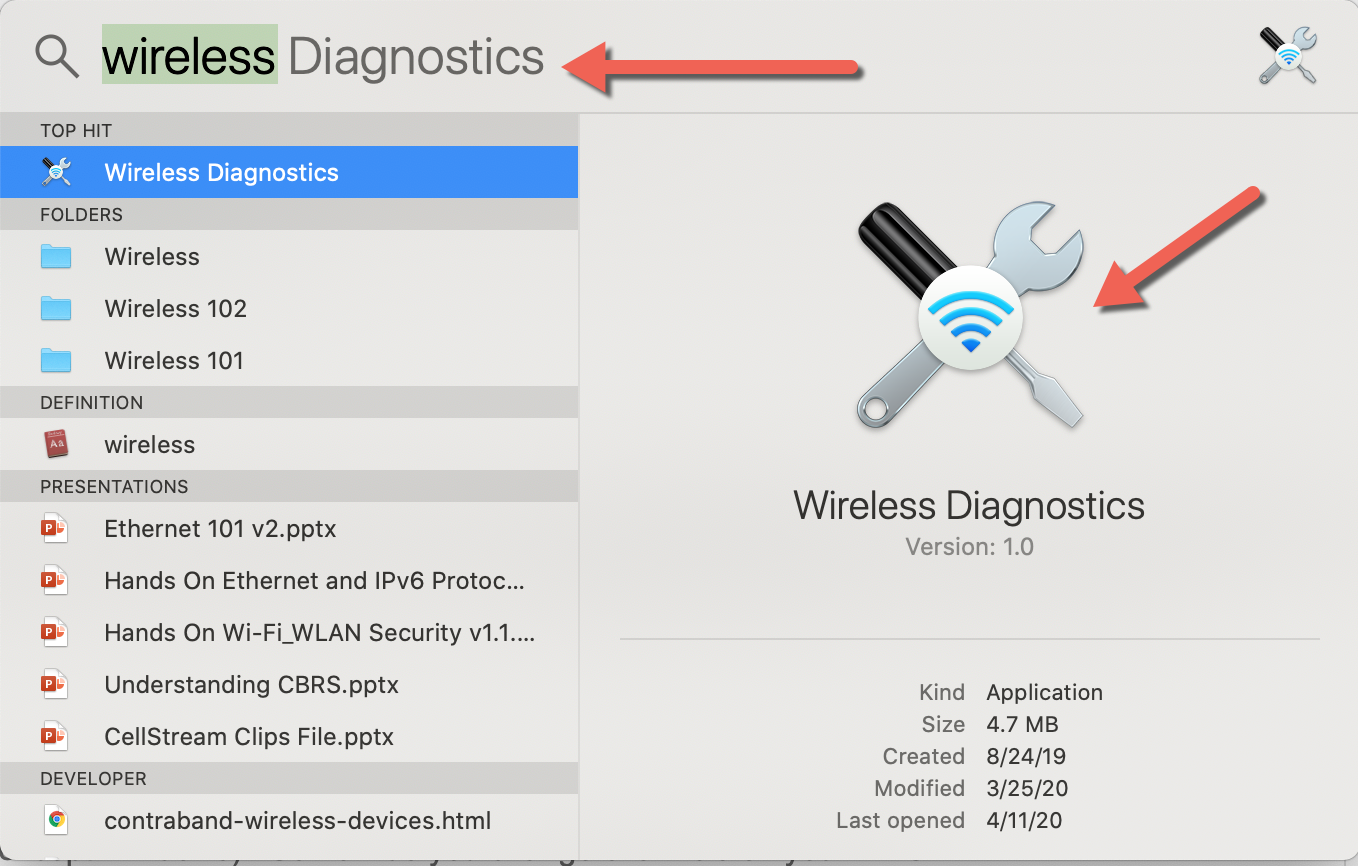
Task: Select the wireless definition result
Action: point(150,445)
